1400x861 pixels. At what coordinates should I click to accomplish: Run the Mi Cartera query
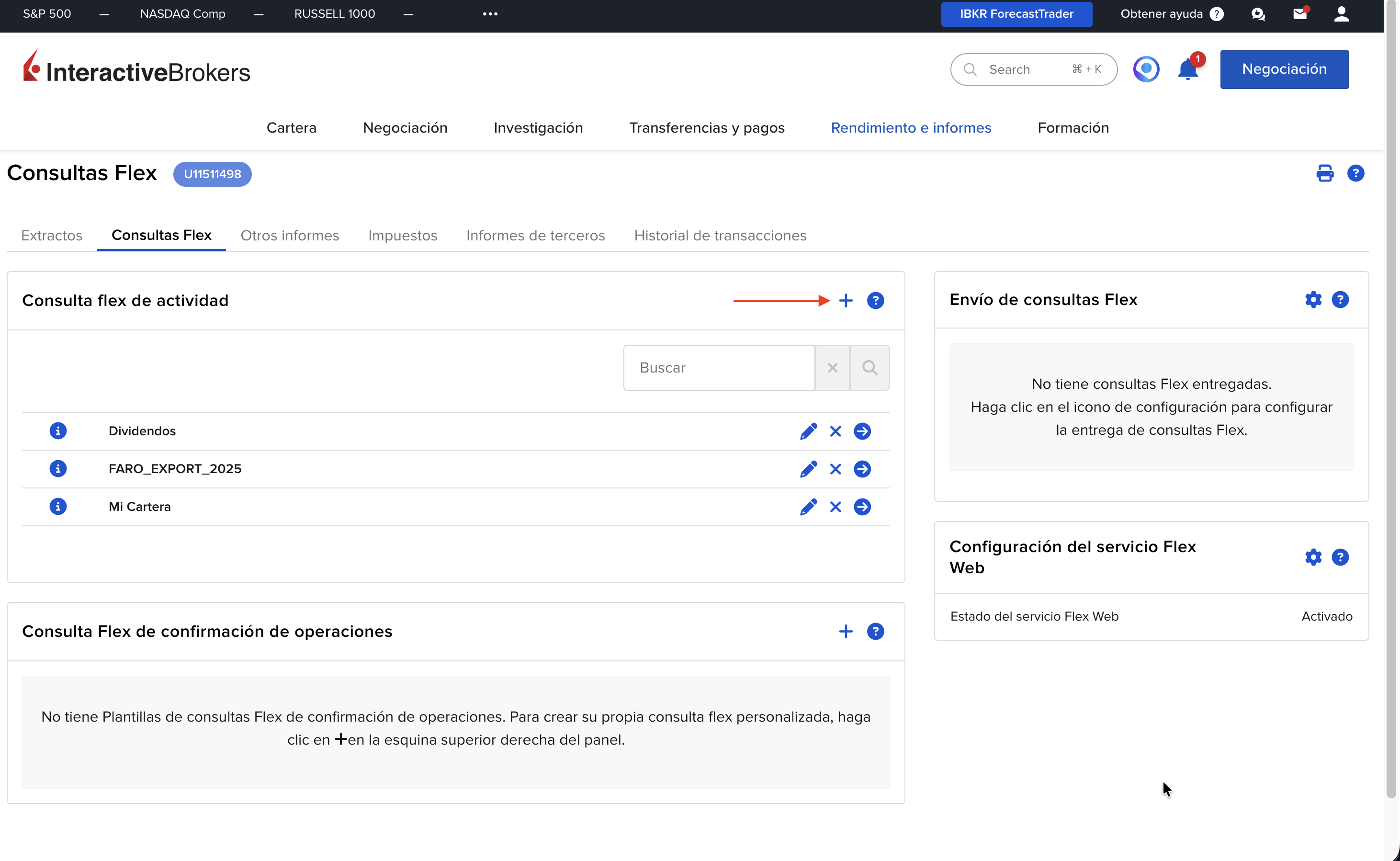pos(862,507)
